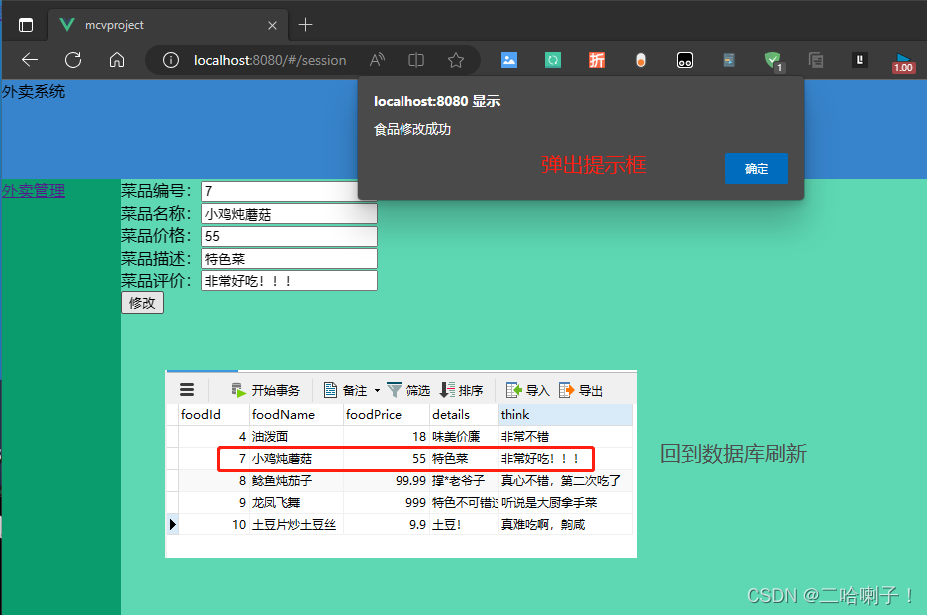Viewport: 927px width, 615px height.
Task: Open the hamburger menu in database toolbar
Action: tap(187, 390)
